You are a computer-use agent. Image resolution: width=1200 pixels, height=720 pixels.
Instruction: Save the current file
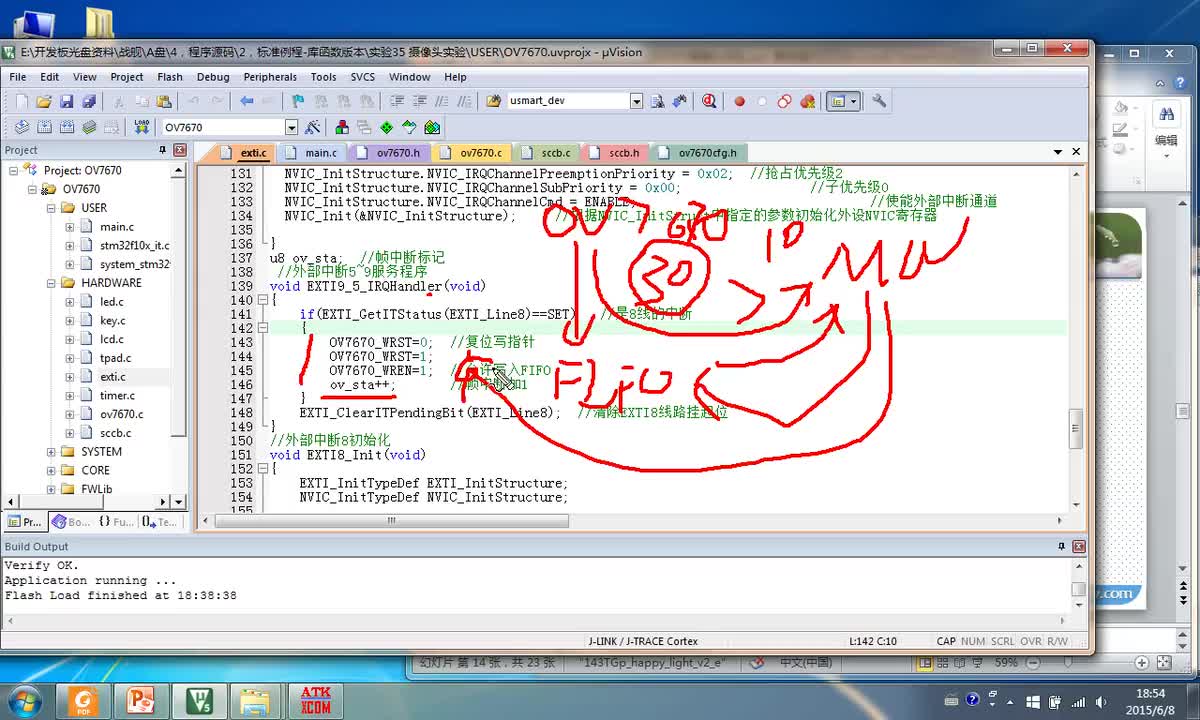(x=66, y=101)
